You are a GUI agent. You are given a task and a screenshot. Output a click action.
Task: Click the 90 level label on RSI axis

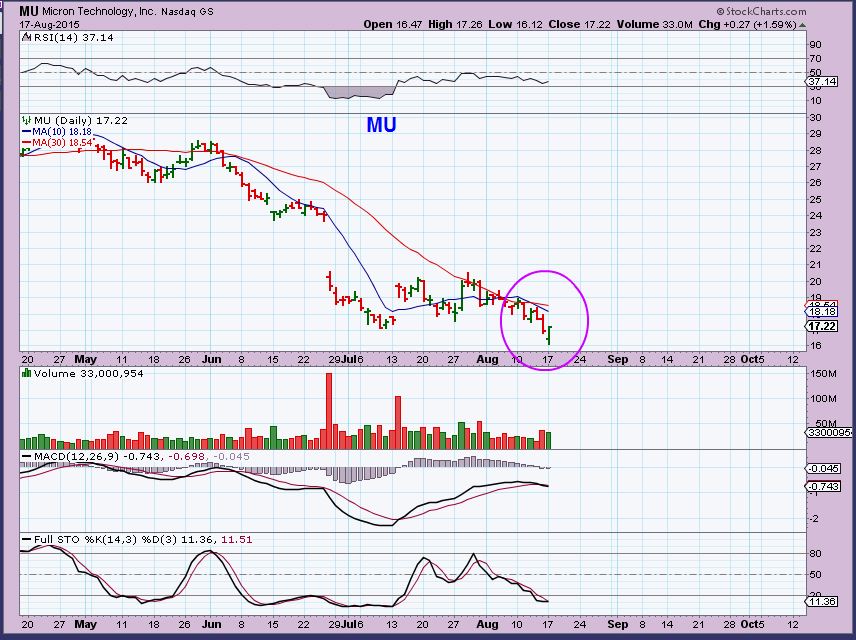point(816,45)
